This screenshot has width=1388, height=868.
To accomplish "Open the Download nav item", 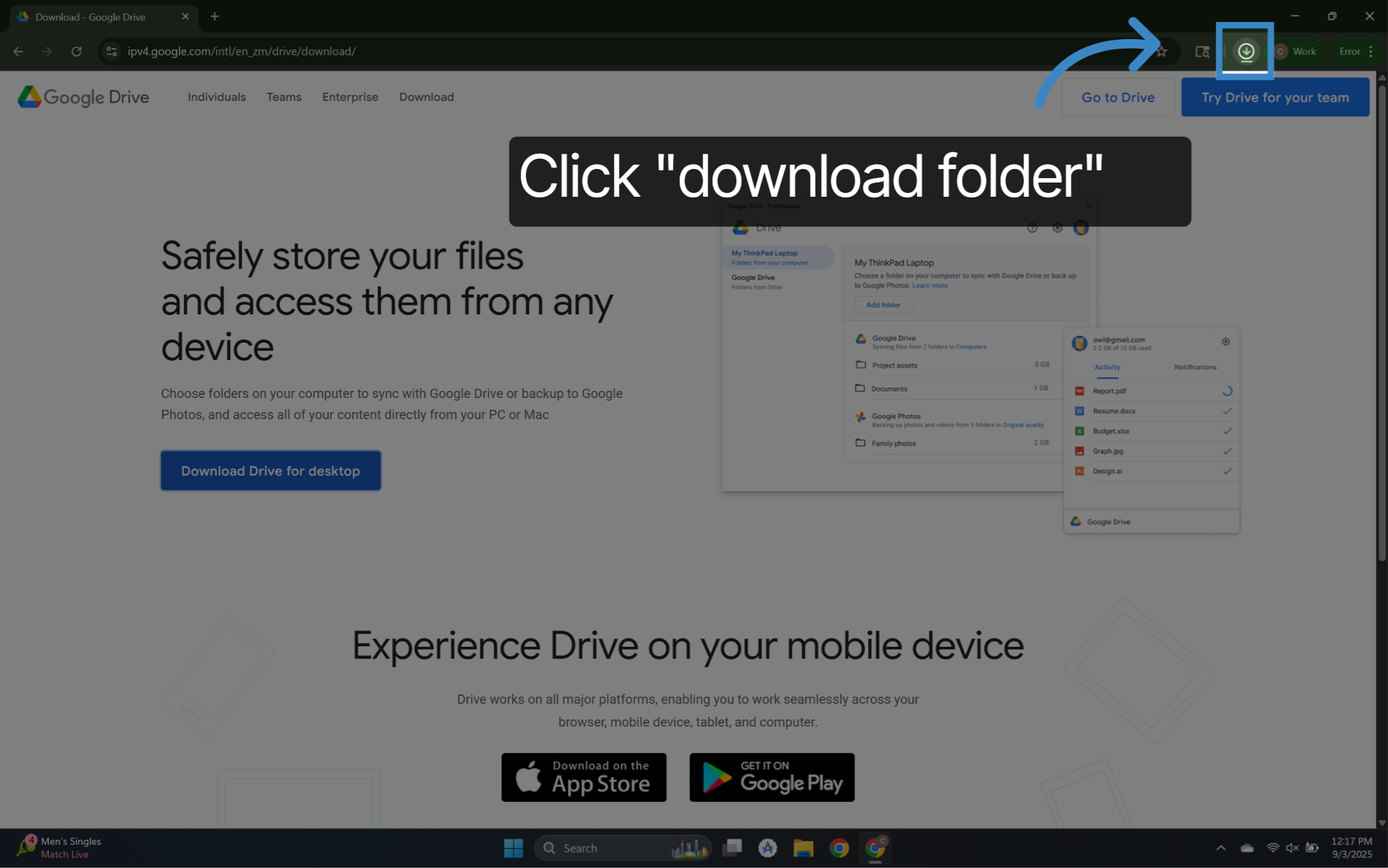I will (426, 97).
